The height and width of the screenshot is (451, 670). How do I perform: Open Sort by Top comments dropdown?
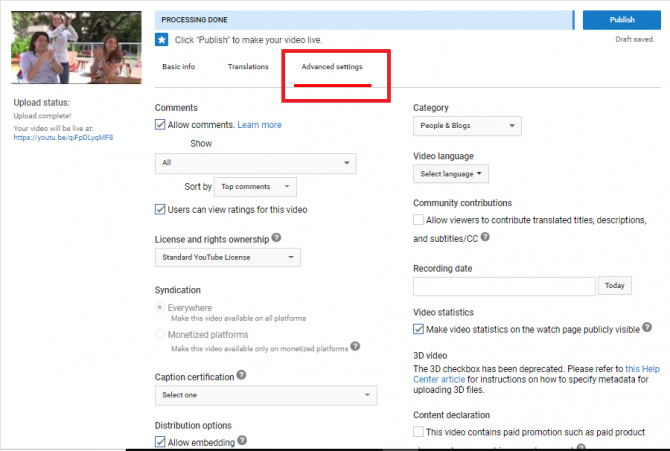(x=257, y=187)
